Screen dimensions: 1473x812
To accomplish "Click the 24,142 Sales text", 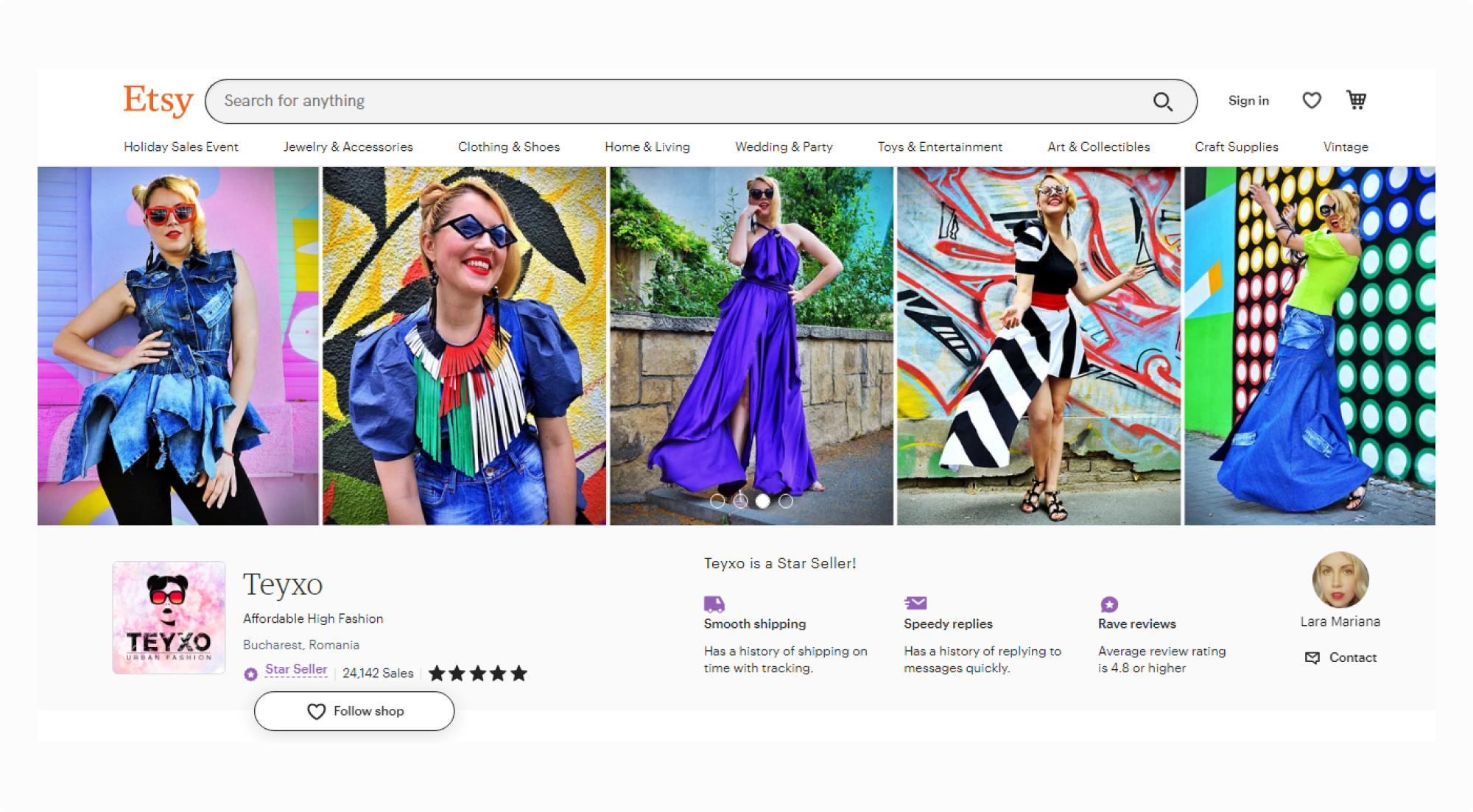I will tap(378, 673).
